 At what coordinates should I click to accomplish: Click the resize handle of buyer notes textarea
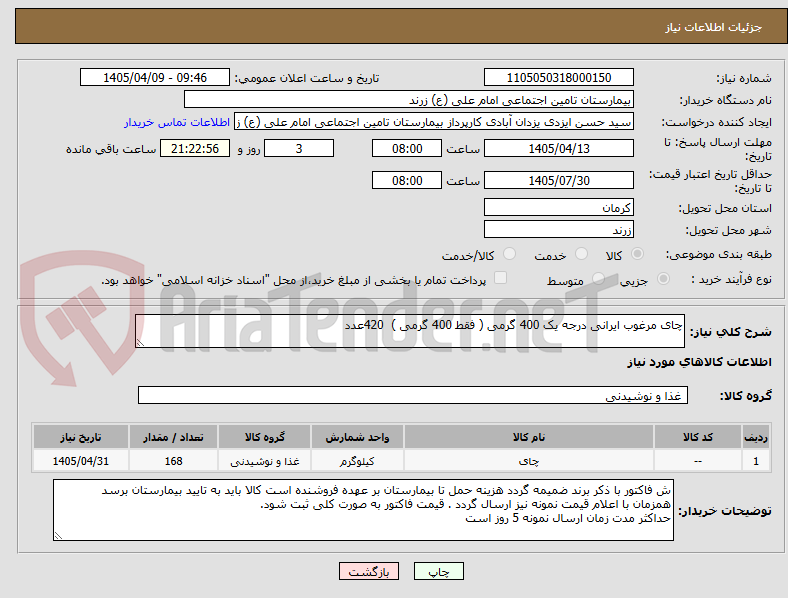pos(58,536)
